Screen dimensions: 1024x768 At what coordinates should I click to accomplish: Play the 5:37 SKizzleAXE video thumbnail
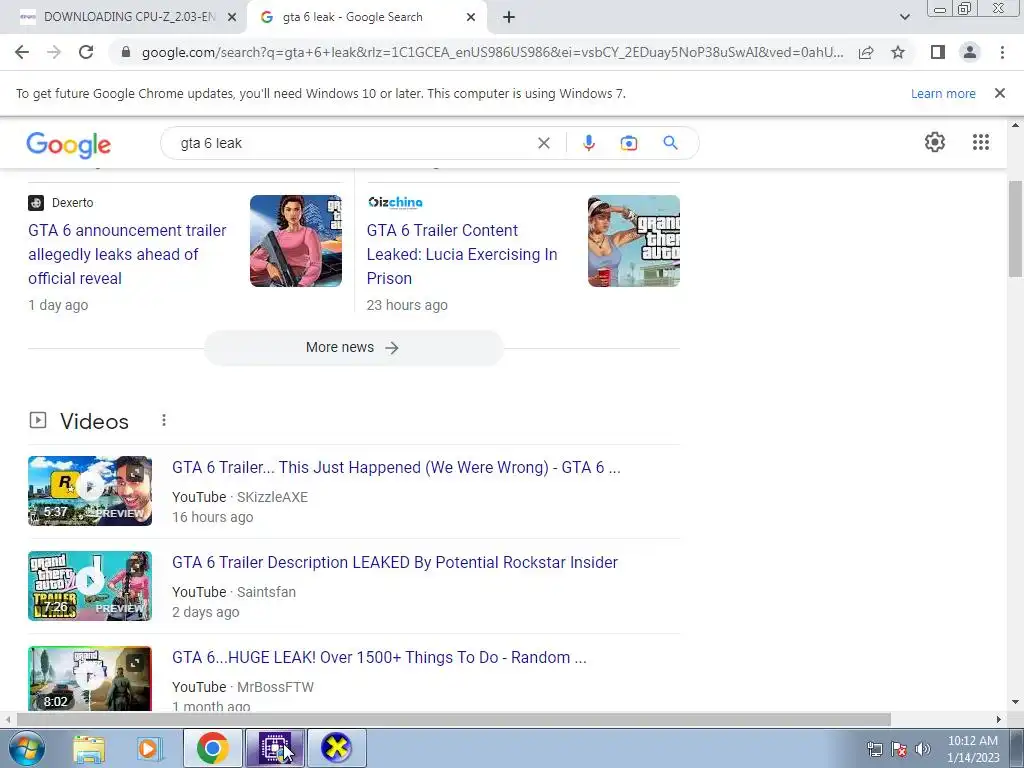tap(90, 490)
